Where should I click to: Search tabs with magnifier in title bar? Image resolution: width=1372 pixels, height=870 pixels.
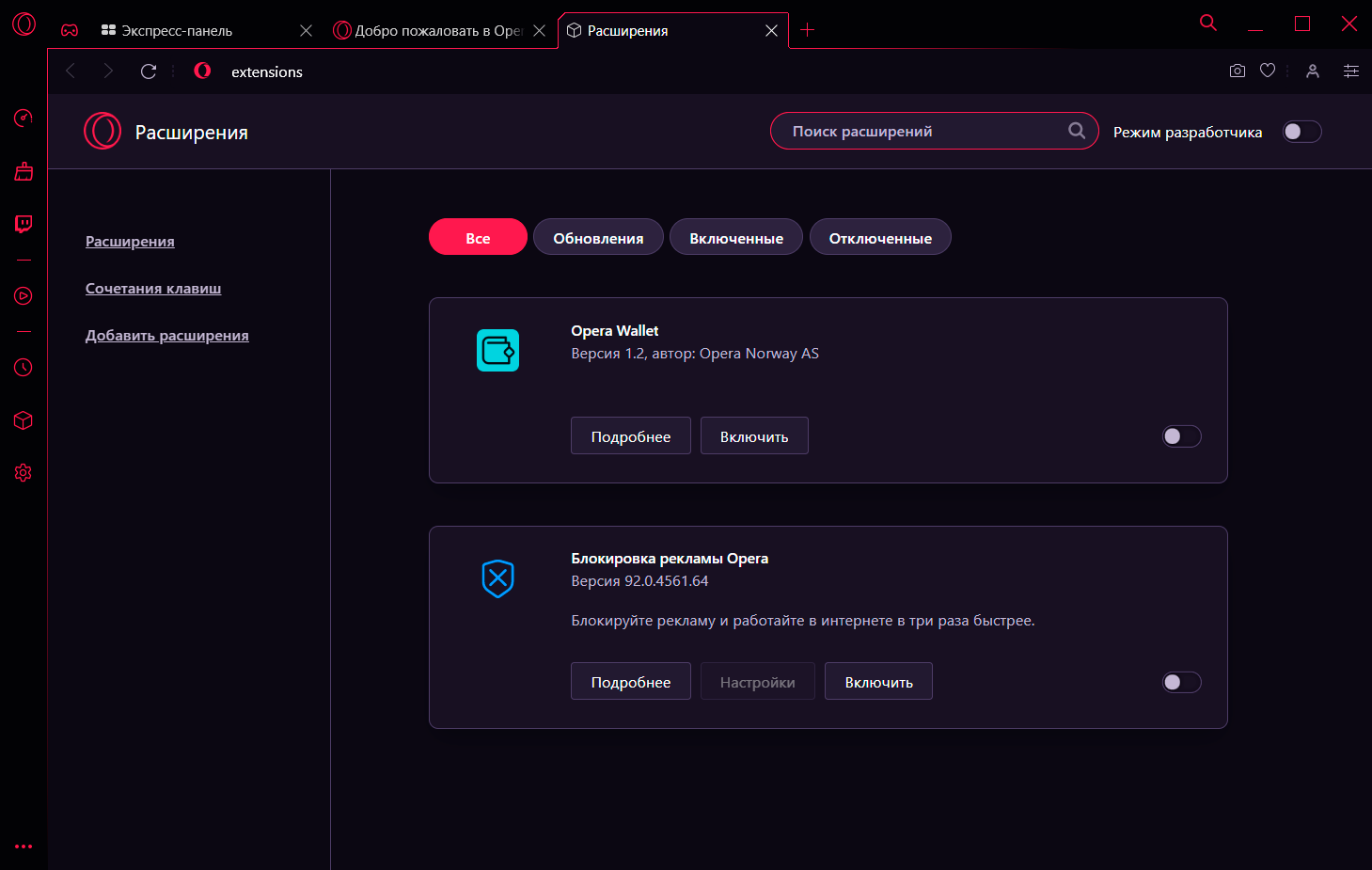point(1208,23)
